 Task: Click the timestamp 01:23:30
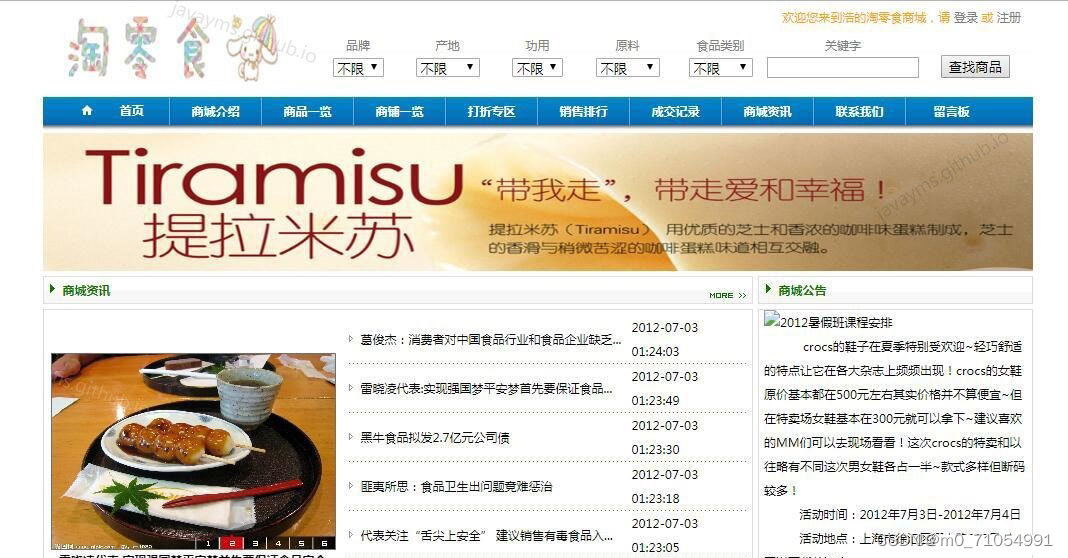coord(655,450)
